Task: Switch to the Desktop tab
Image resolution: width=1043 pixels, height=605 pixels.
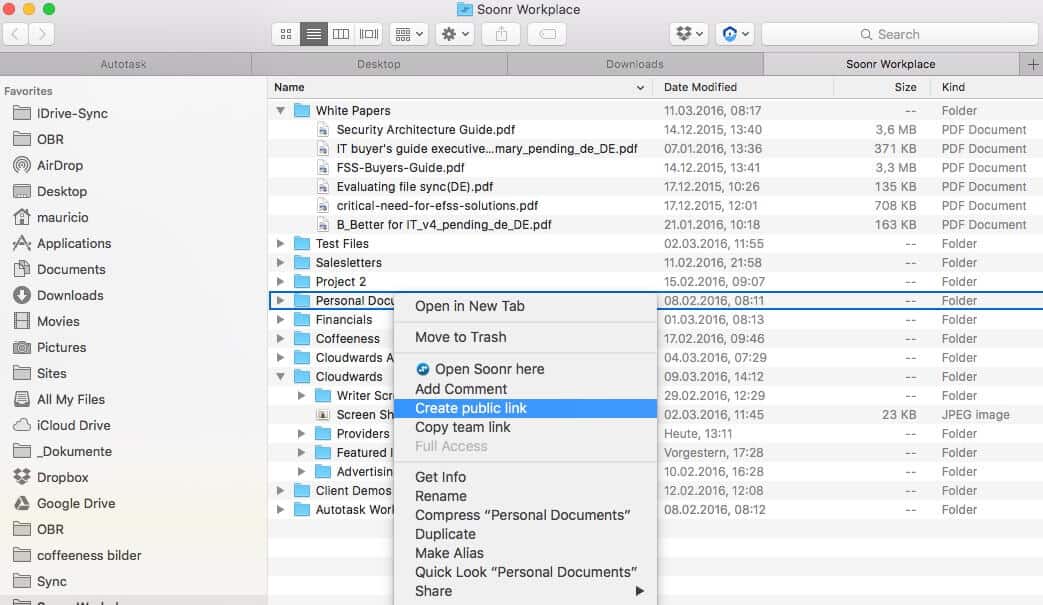Action: coord(378,64)
